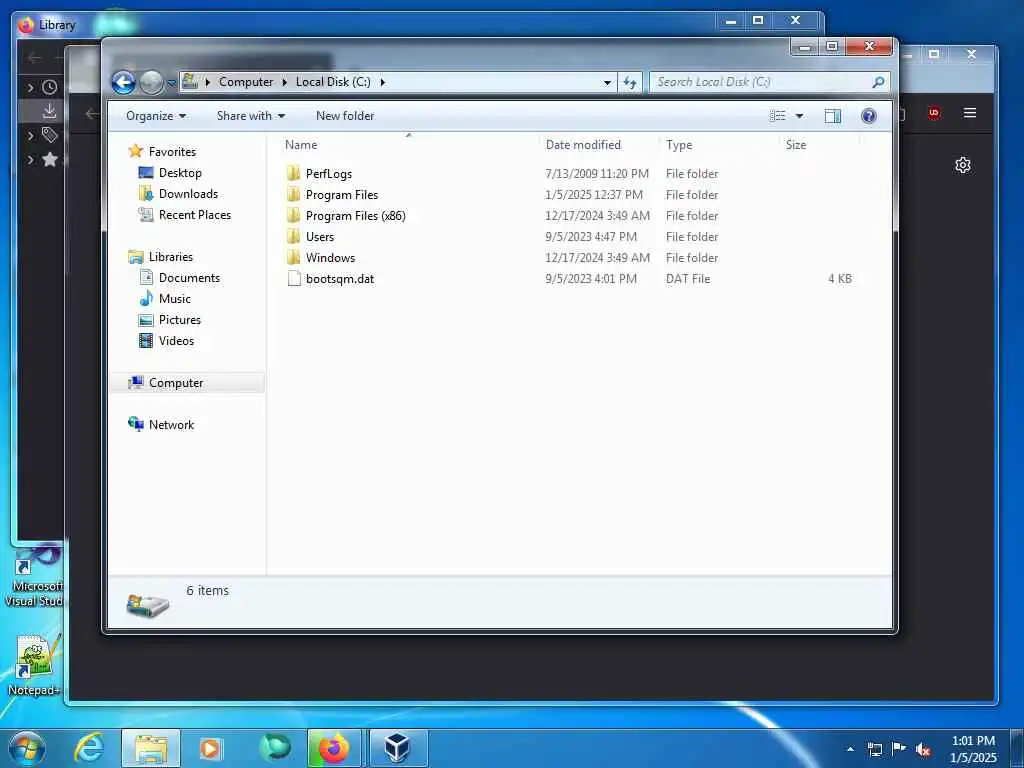Select the Program Files folder
The image size is (1024, 768).
(342, 195)
